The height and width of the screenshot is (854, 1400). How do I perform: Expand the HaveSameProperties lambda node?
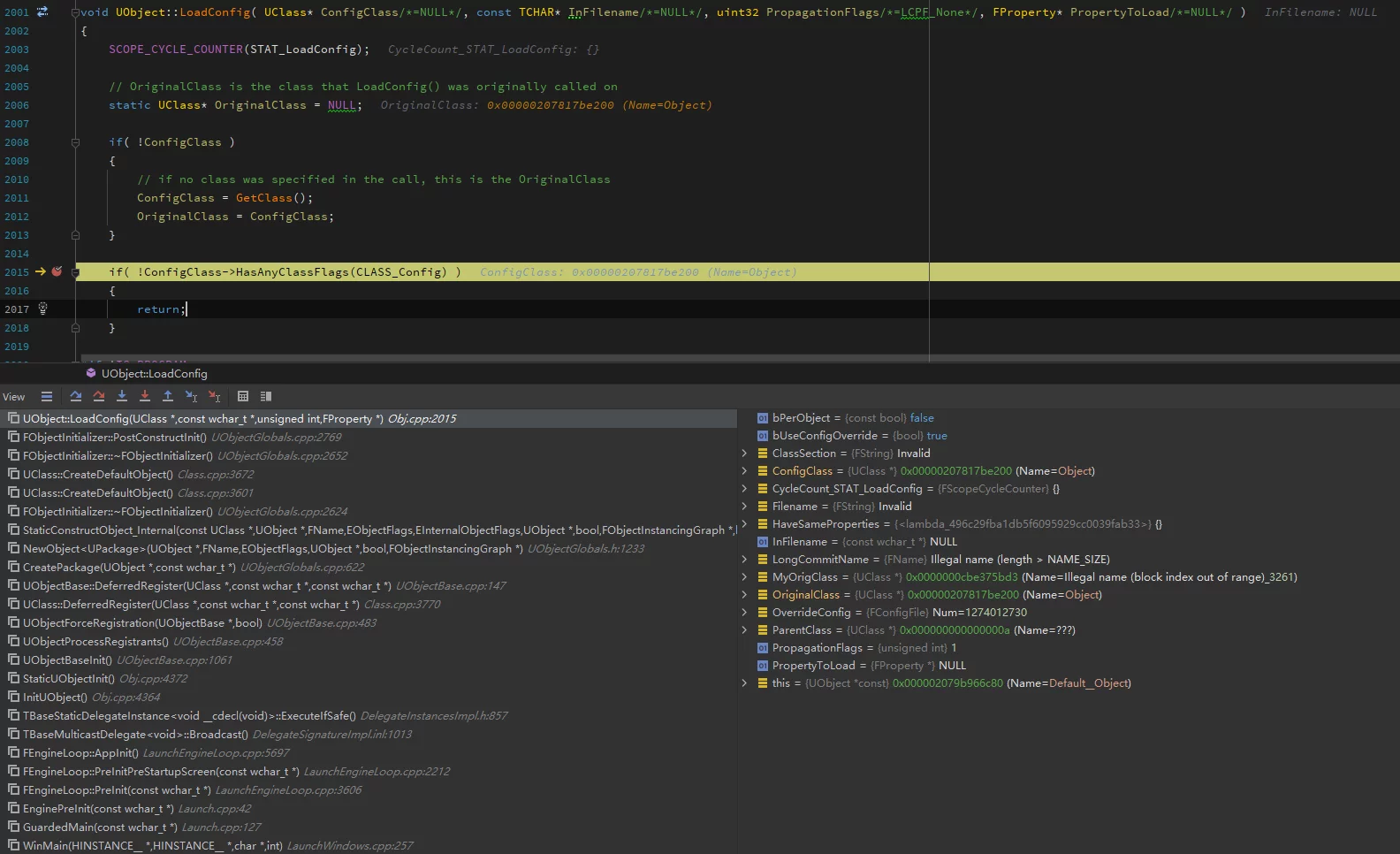pyautogui.click(x=744, y=524)
